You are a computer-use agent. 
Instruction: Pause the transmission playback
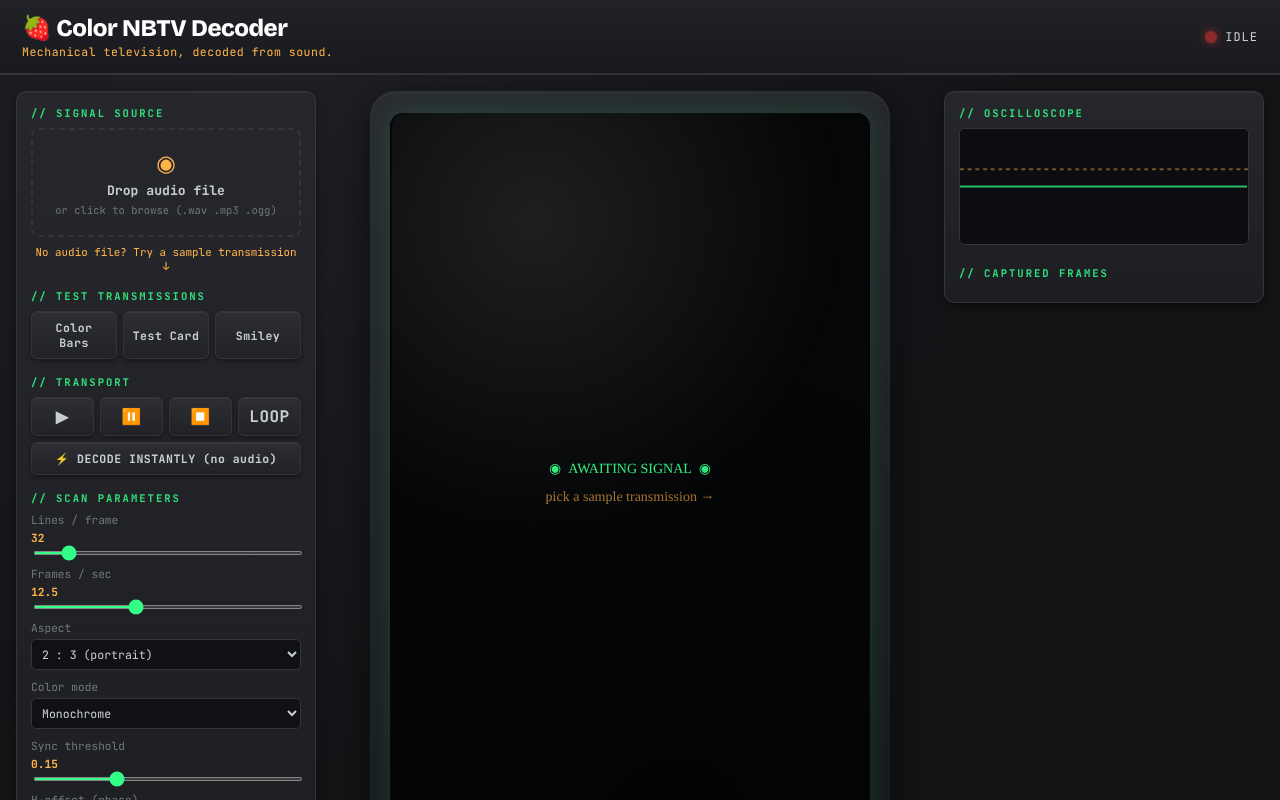[131, 417]
